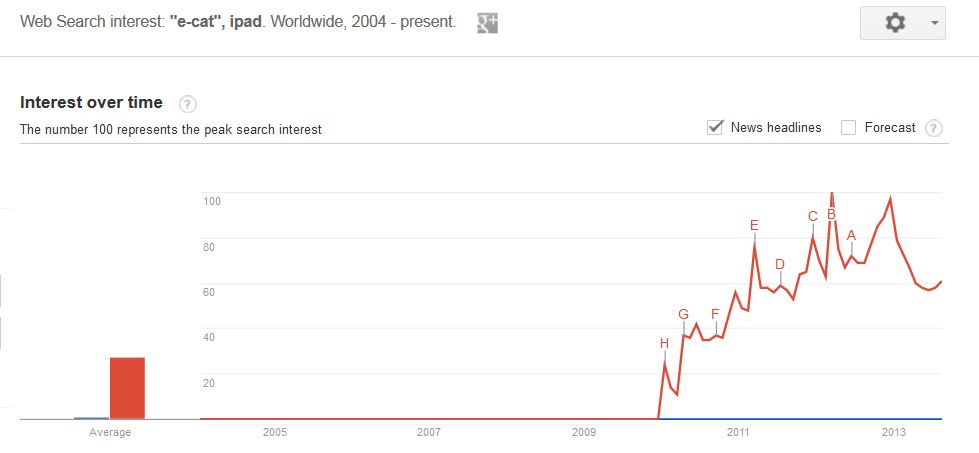The width and height of the screenshot is (979, 453).
Task: Select news headline marker E
Action: [754, 225]
